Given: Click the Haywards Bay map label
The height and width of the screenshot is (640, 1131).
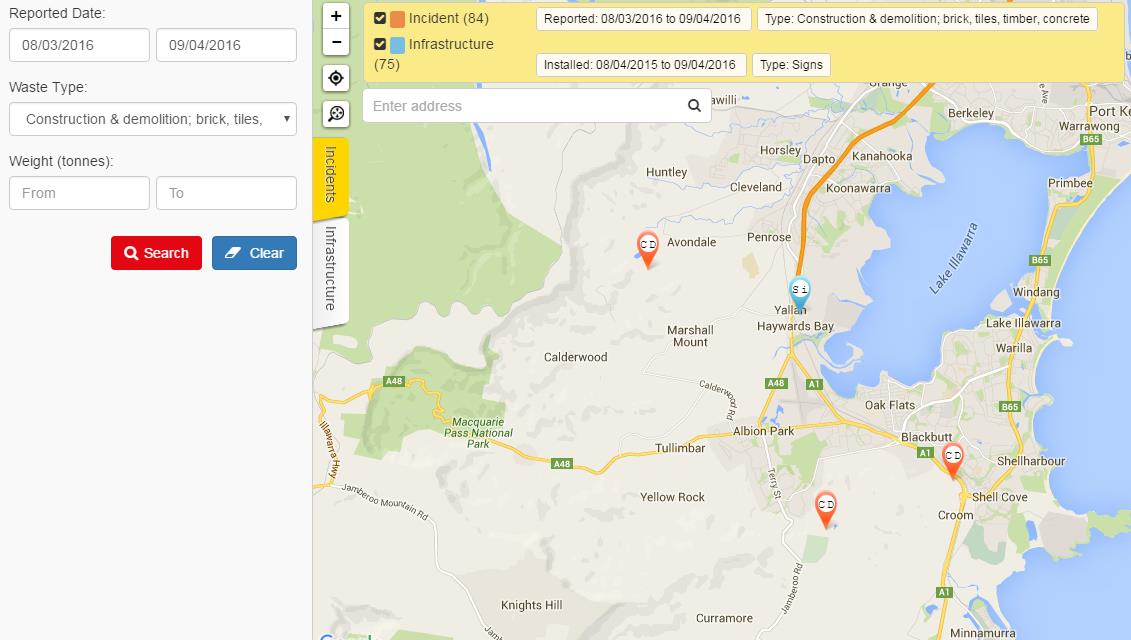Looking at the screenshot, I should pyautogui.click(x=795, y=326).
